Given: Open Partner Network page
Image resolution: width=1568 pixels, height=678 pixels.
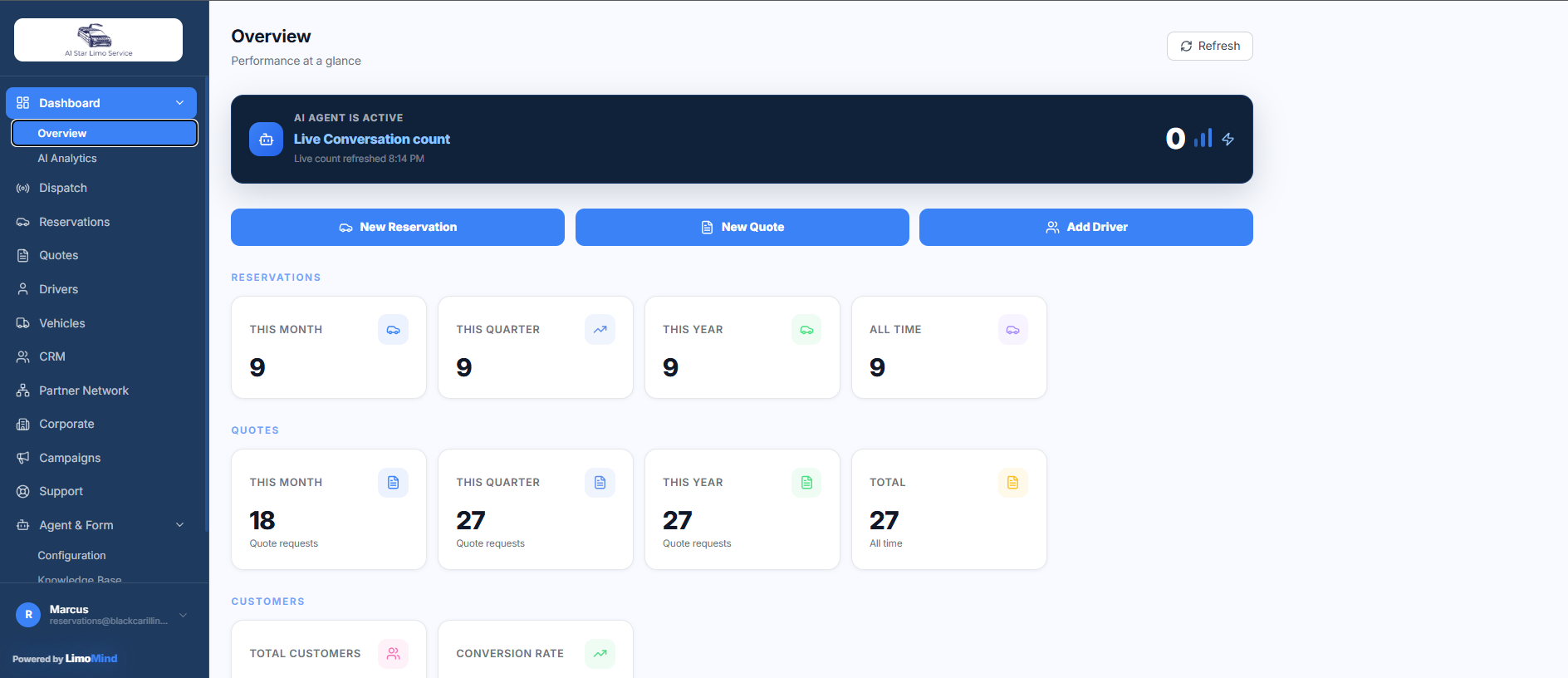Looking at the screenshot, I should tap(84, 391).
